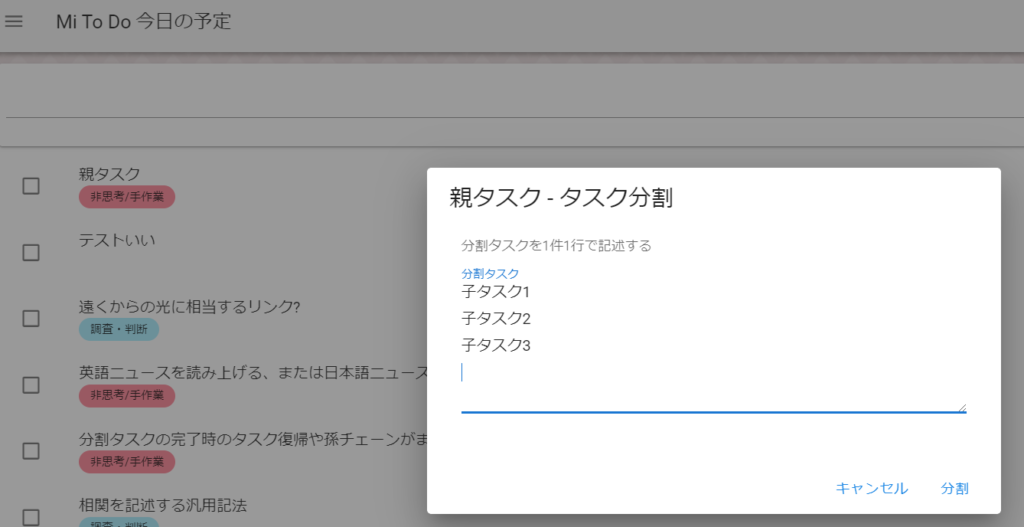Select the 相関を記述する汎用記法 task text
Viewport: 1024px width, 527px height.
coord(162,504)
